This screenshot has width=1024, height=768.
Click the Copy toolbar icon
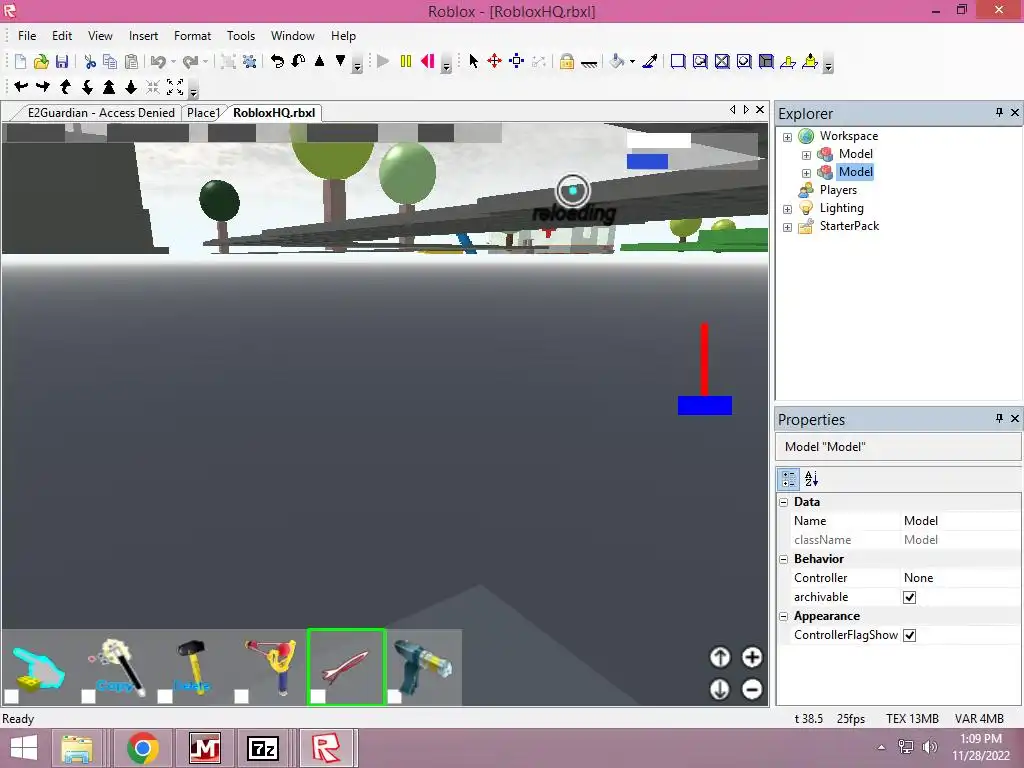(110, 61)
